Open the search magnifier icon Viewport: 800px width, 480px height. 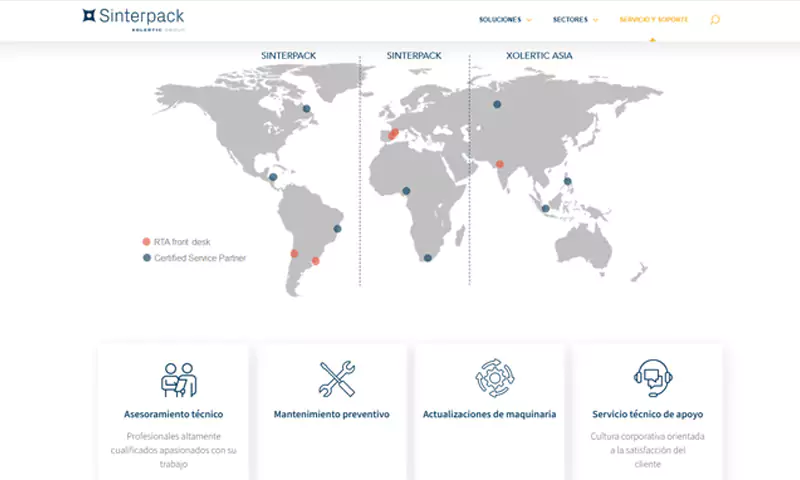[715, 20]
